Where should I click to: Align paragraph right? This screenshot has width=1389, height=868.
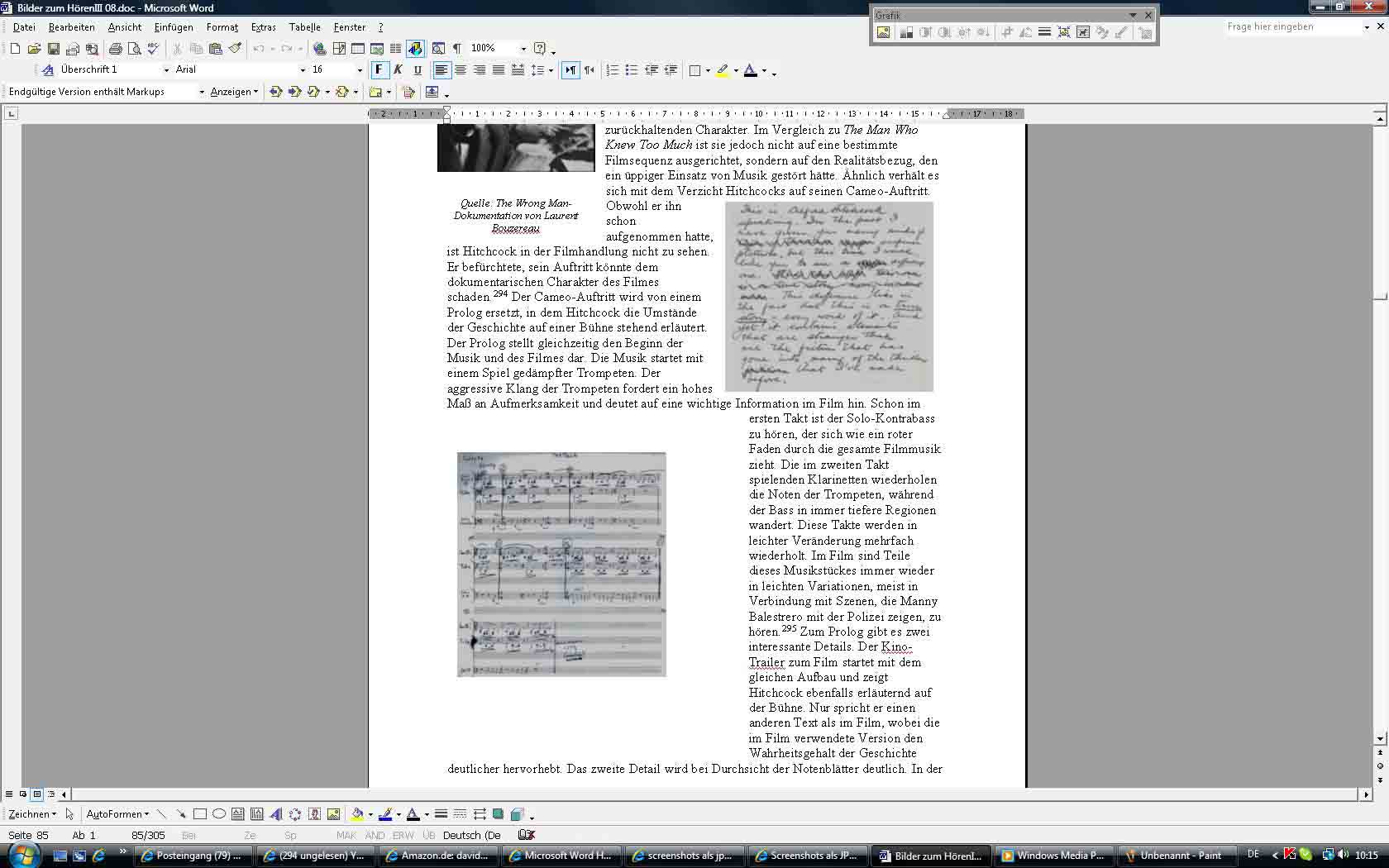pyautogui.click(x=480, y=70)
